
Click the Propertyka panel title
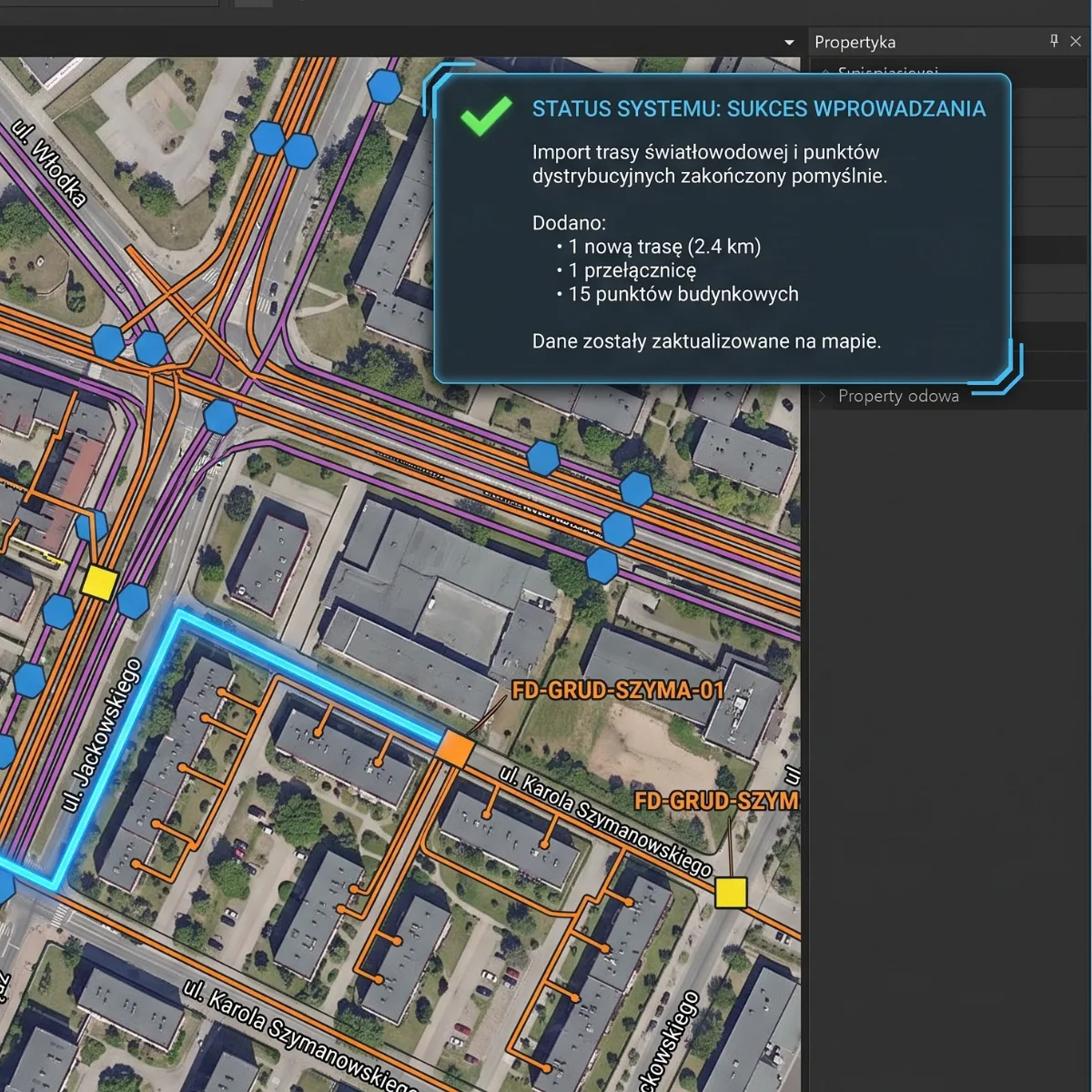[854, 42]
